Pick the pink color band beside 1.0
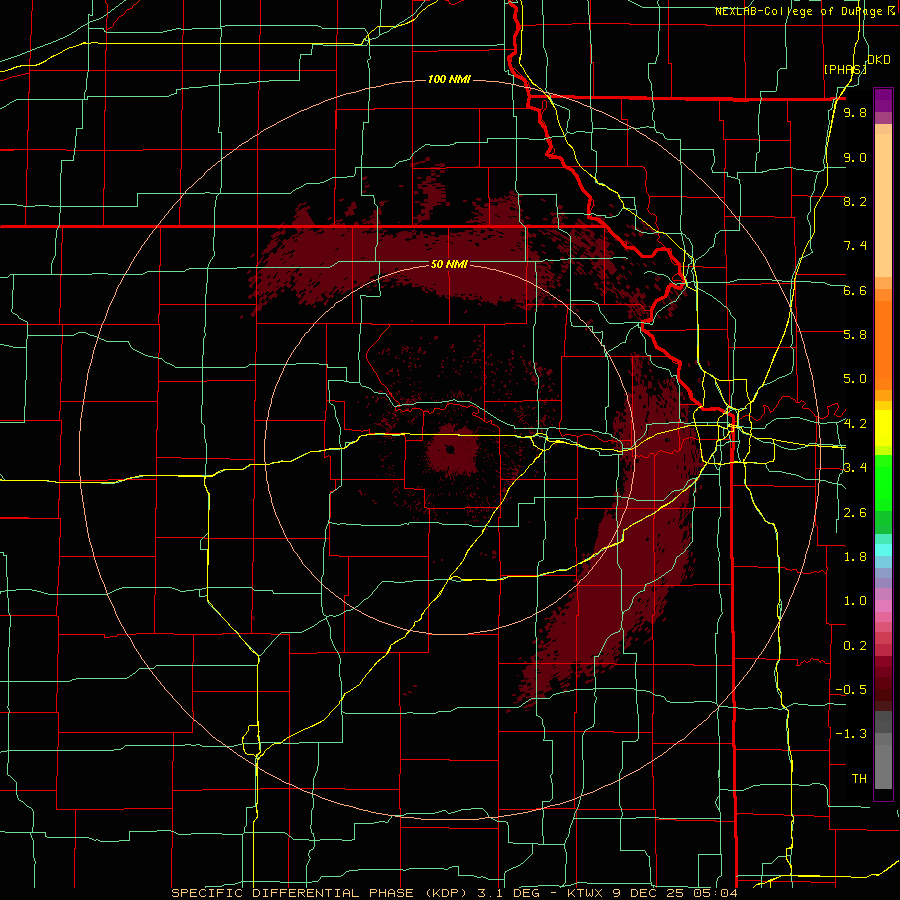This screenshot has height=900, width=900. [x=883, y=606]
